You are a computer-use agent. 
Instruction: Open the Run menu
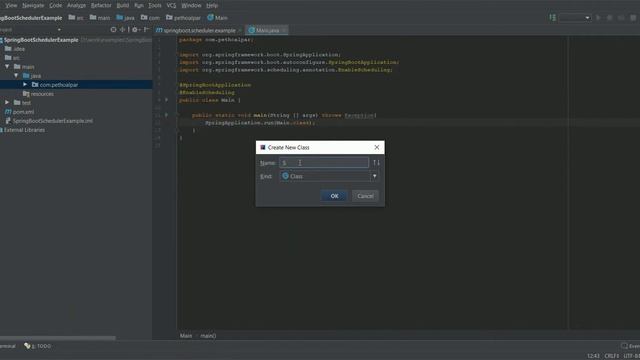click(x=139, y=5)
